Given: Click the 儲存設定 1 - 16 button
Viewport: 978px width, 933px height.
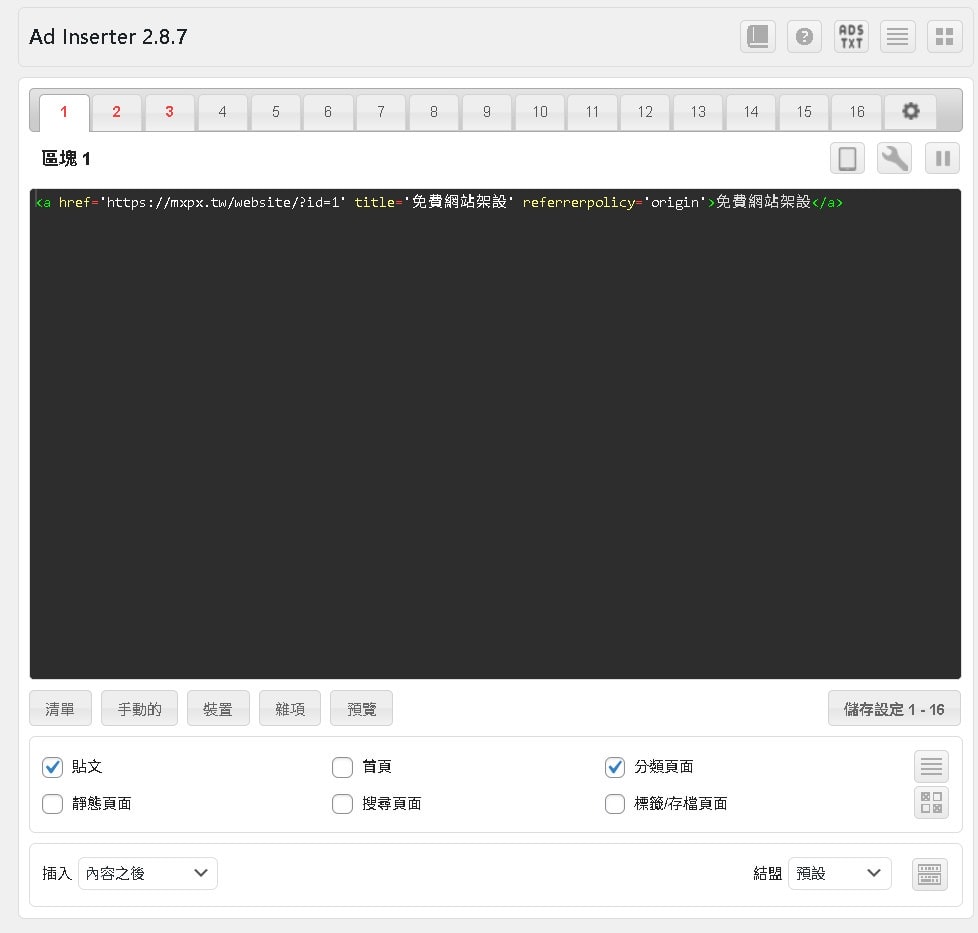Looking at the screenshot, I should tap(894, 709).
